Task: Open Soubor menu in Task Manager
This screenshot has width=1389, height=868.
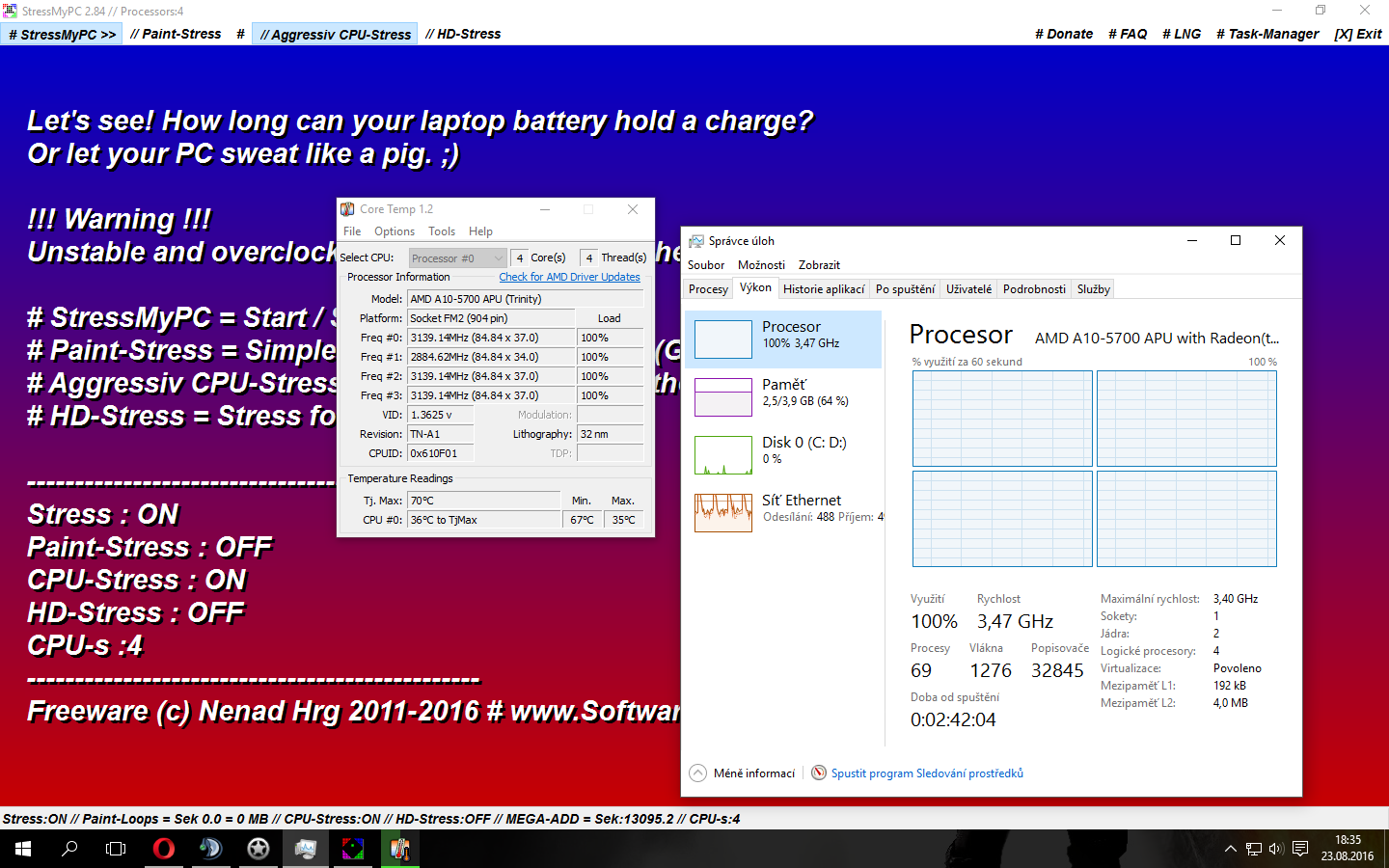Action: [706, 265]
